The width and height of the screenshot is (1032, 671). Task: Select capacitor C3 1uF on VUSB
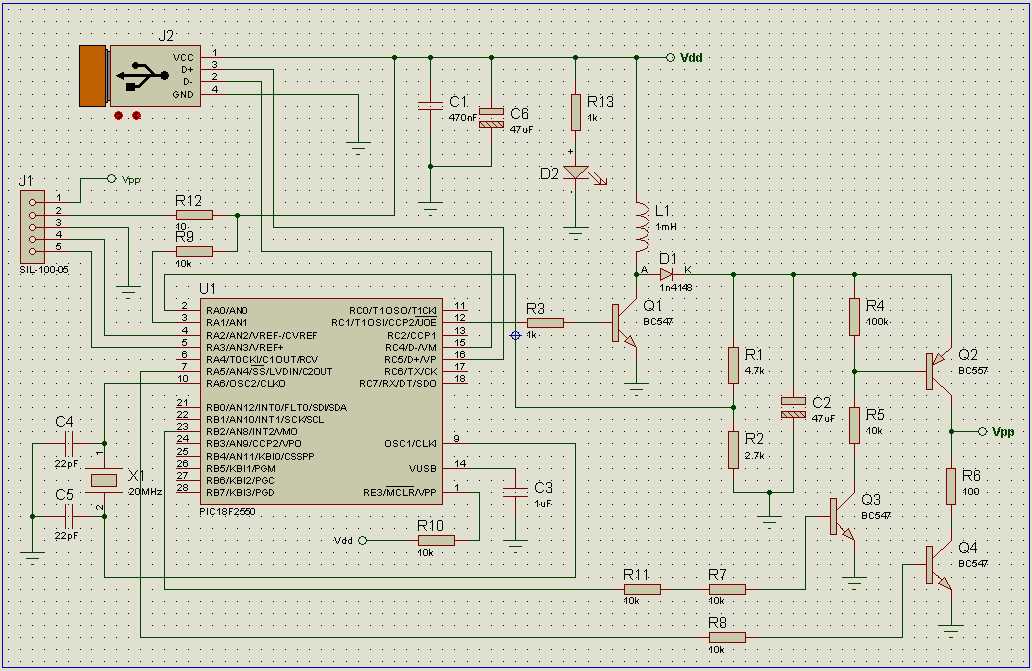[x=515, y=492]
